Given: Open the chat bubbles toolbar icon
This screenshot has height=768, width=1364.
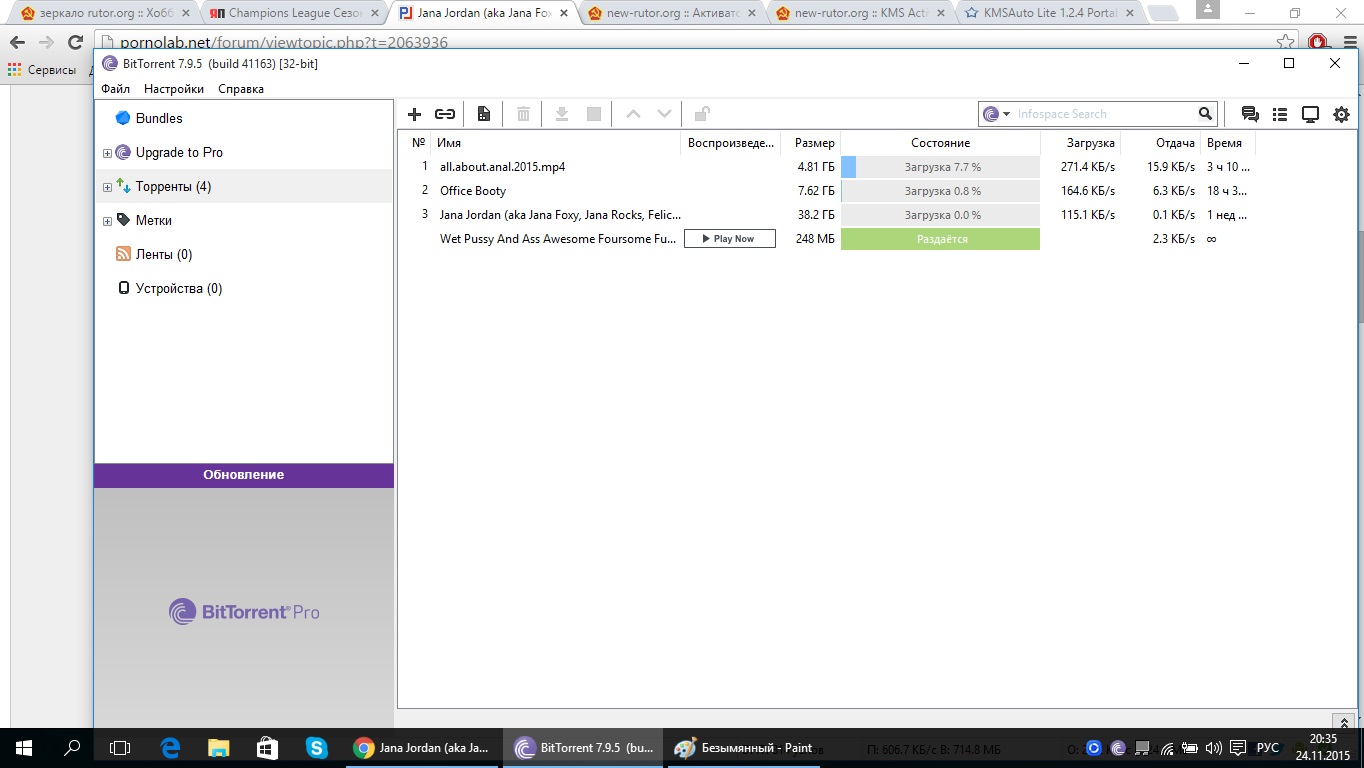Looking at the screenshot, I should (1249, 114).
